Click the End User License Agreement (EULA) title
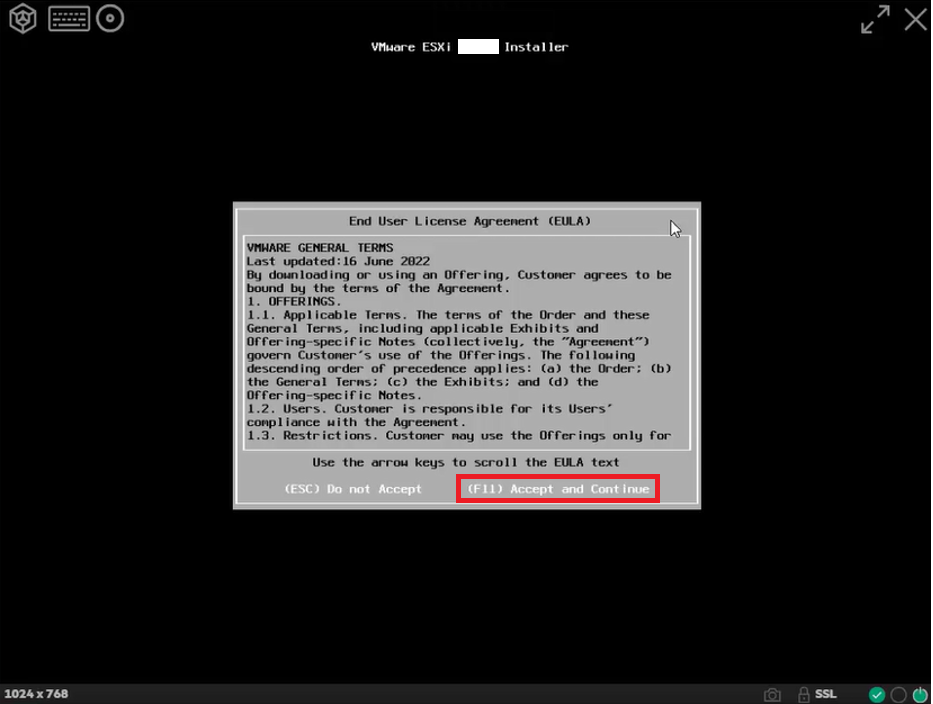 tap(469, 221)
